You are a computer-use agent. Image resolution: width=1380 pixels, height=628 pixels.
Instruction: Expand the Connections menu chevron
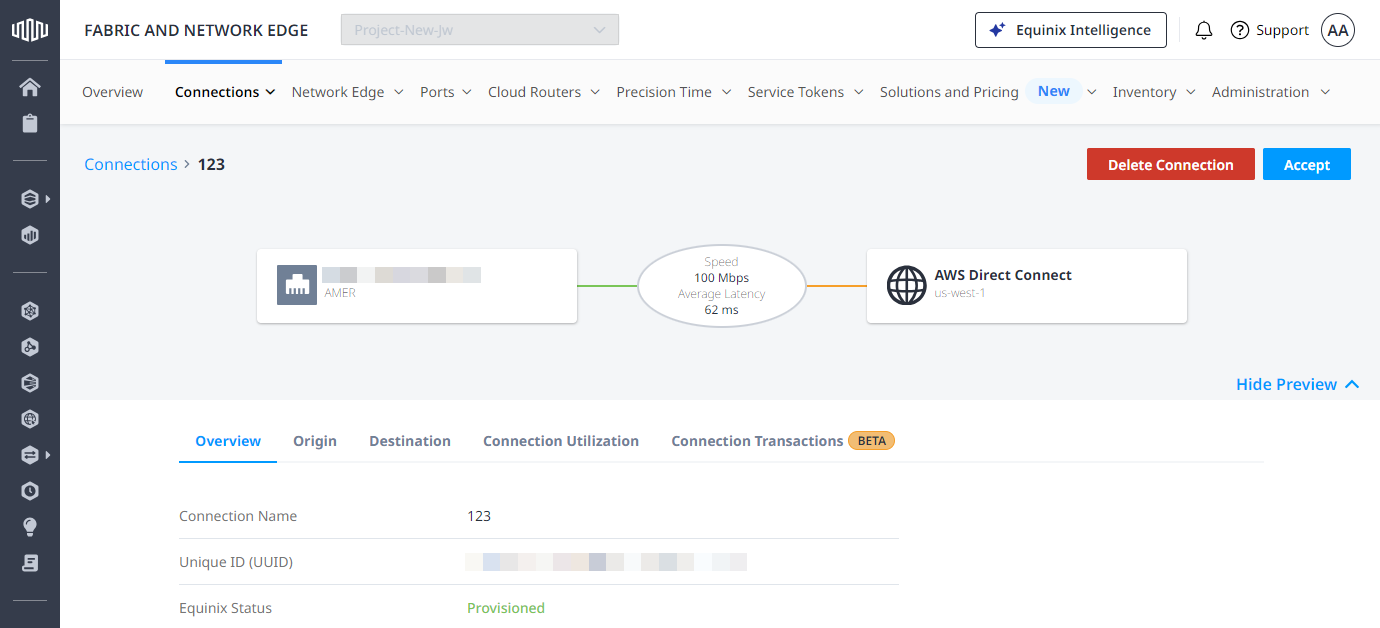click(x=270, y=92)
